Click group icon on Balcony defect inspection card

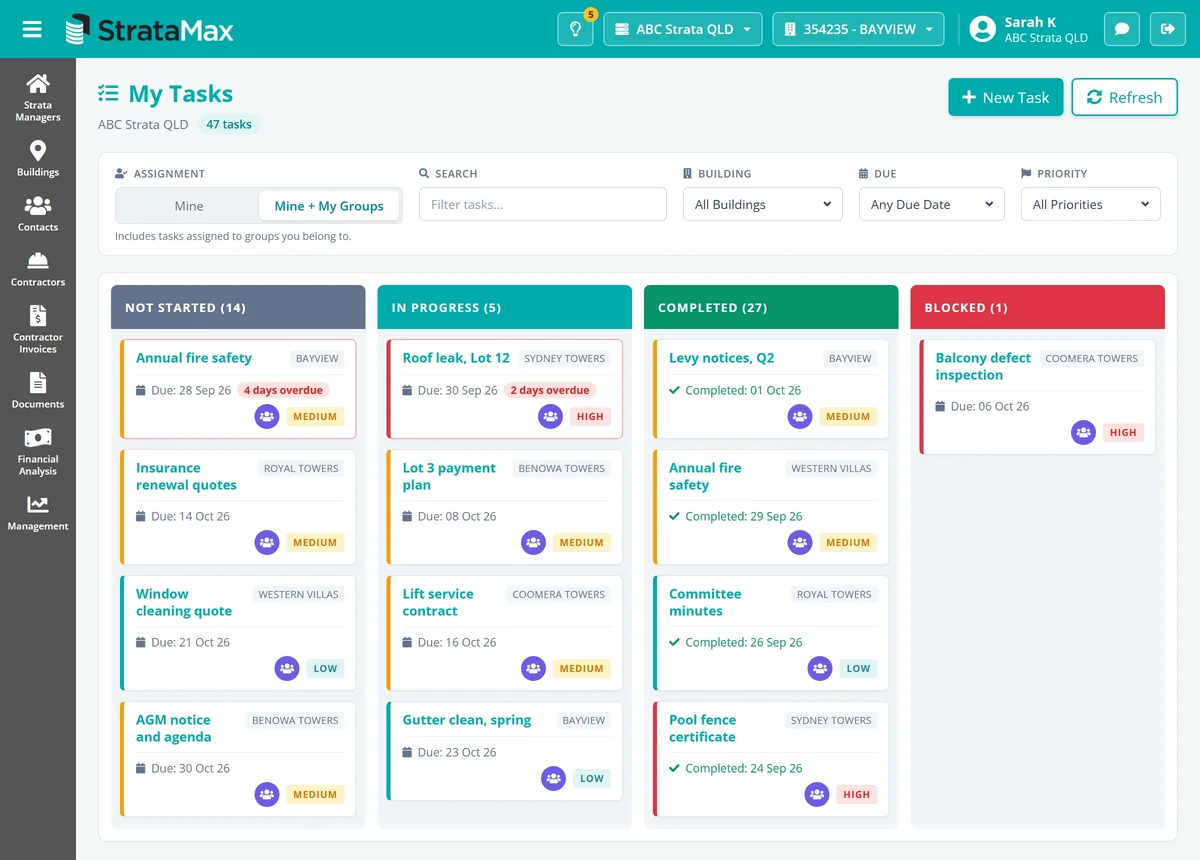point(1084,433)
